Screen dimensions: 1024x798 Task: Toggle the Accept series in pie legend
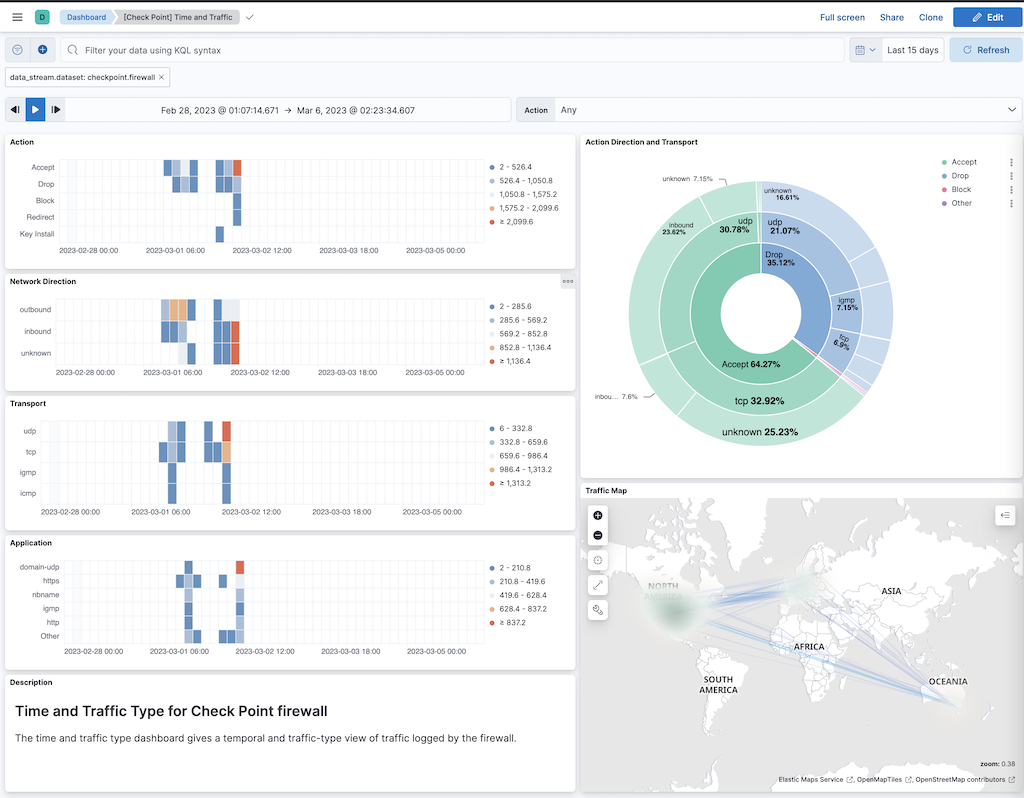964,162
